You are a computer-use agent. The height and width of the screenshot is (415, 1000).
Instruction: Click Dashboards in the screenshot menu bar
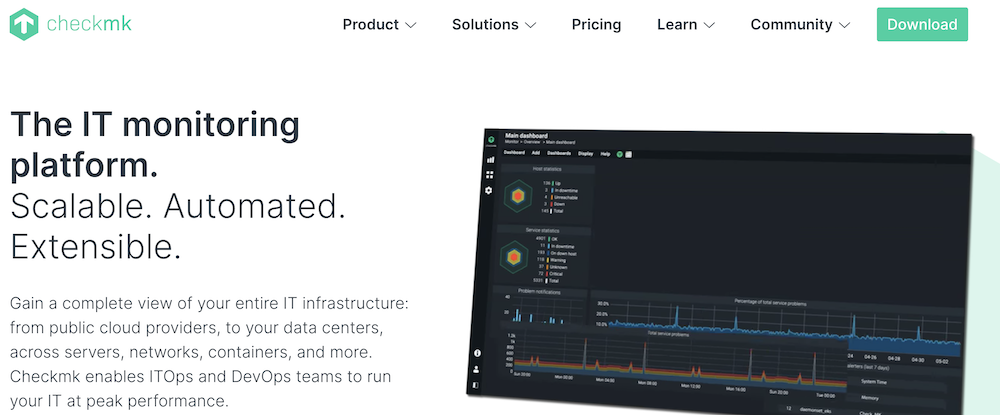(x=559, y=153)
